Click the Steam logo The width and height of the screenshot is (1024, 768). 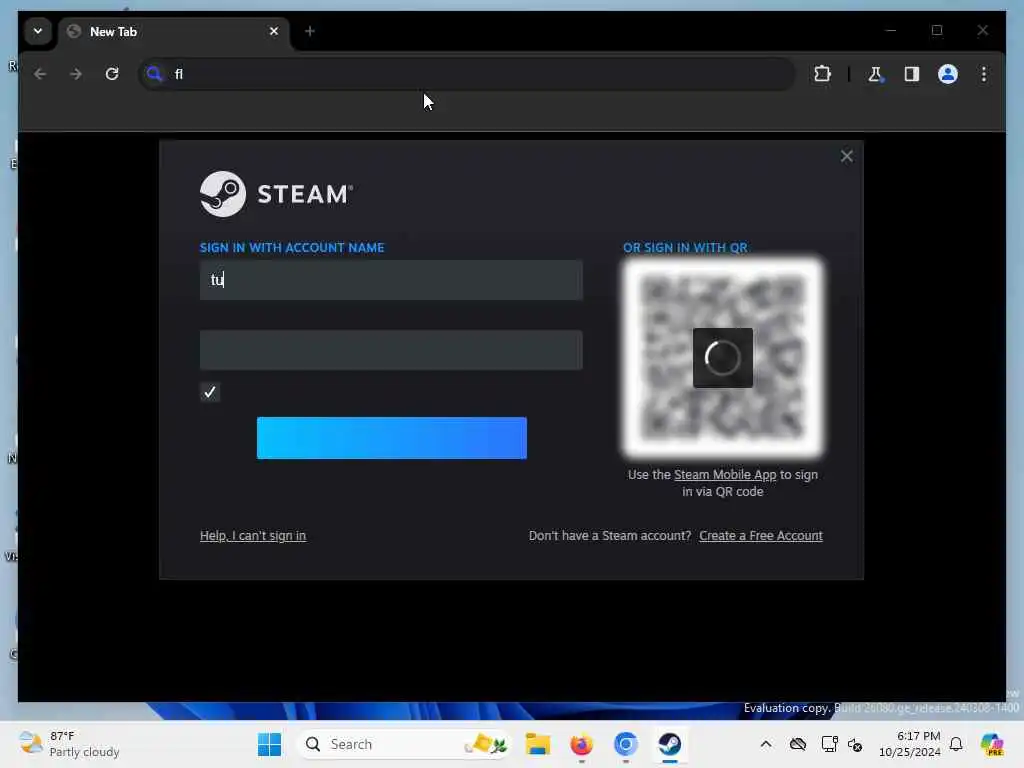click(276, 194)
